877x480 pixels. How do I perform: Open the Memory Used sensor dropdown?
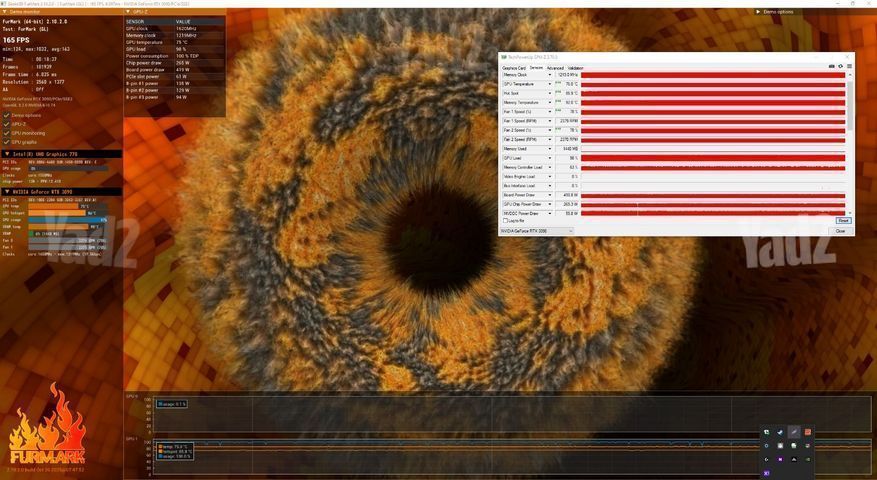549,149
